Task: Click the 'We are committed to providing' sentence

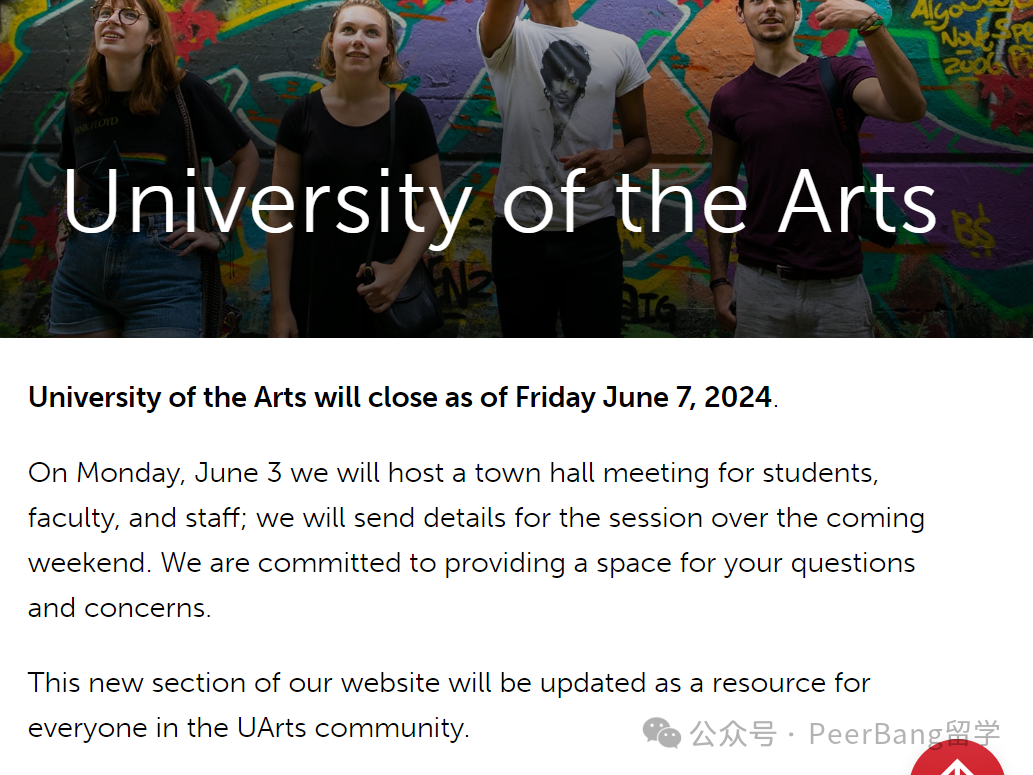Action: 538,563
